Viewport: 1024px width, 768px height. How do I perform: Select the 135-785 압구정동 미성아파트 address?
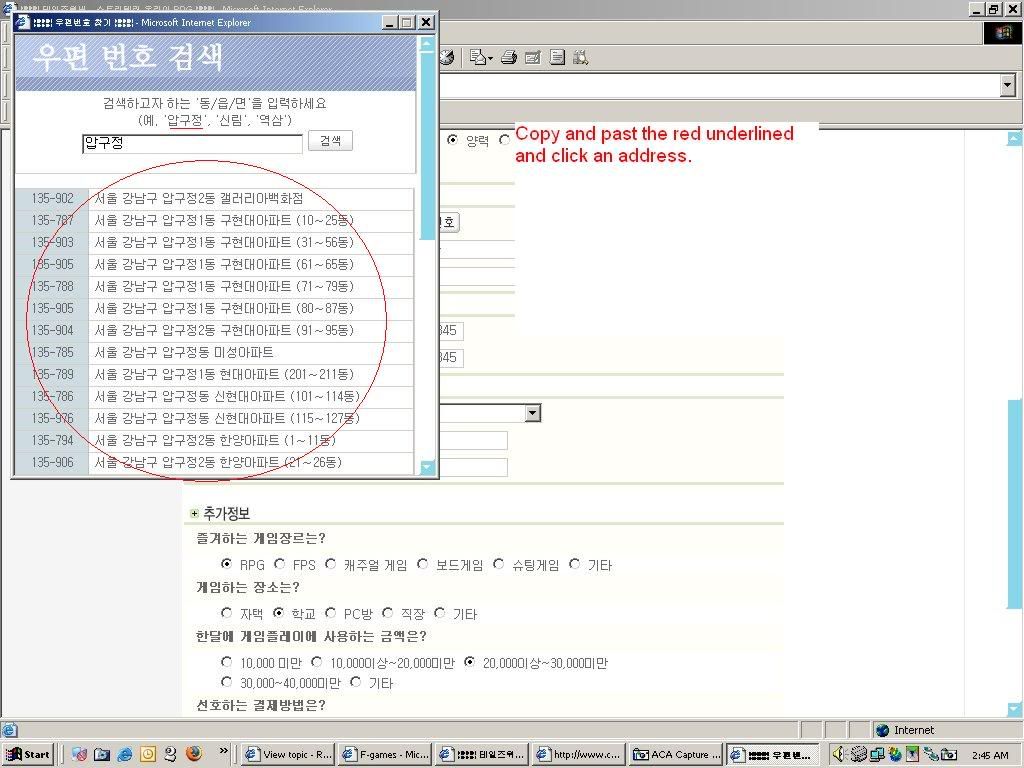[184, 352]
